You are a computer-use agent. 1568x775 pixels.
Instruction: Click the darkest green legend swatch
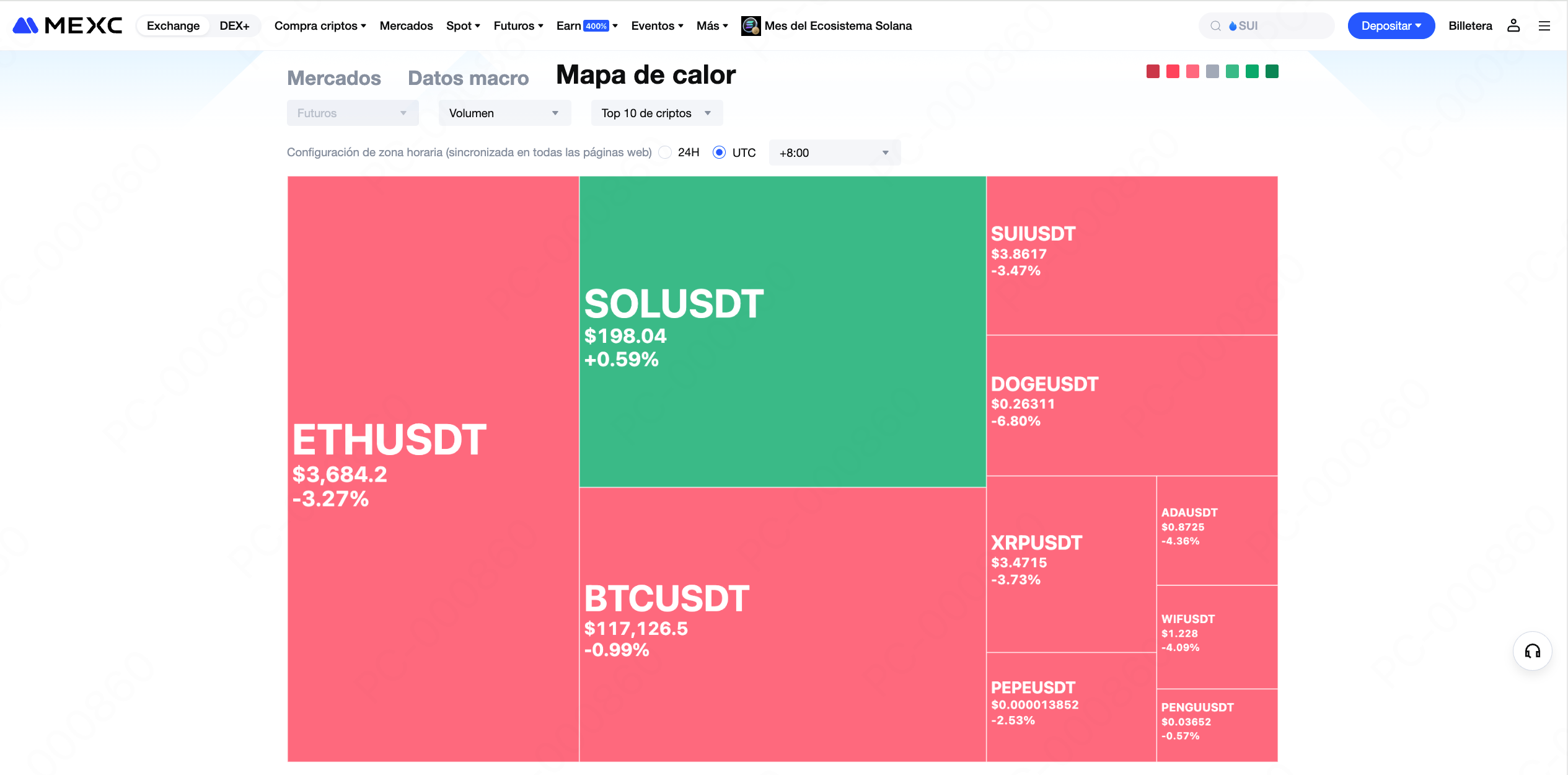1272,71
